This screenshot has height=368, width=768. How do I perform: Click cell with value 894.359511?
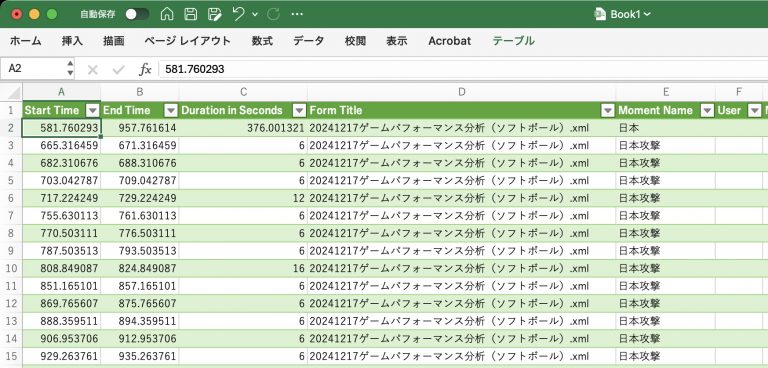[140, 321]
